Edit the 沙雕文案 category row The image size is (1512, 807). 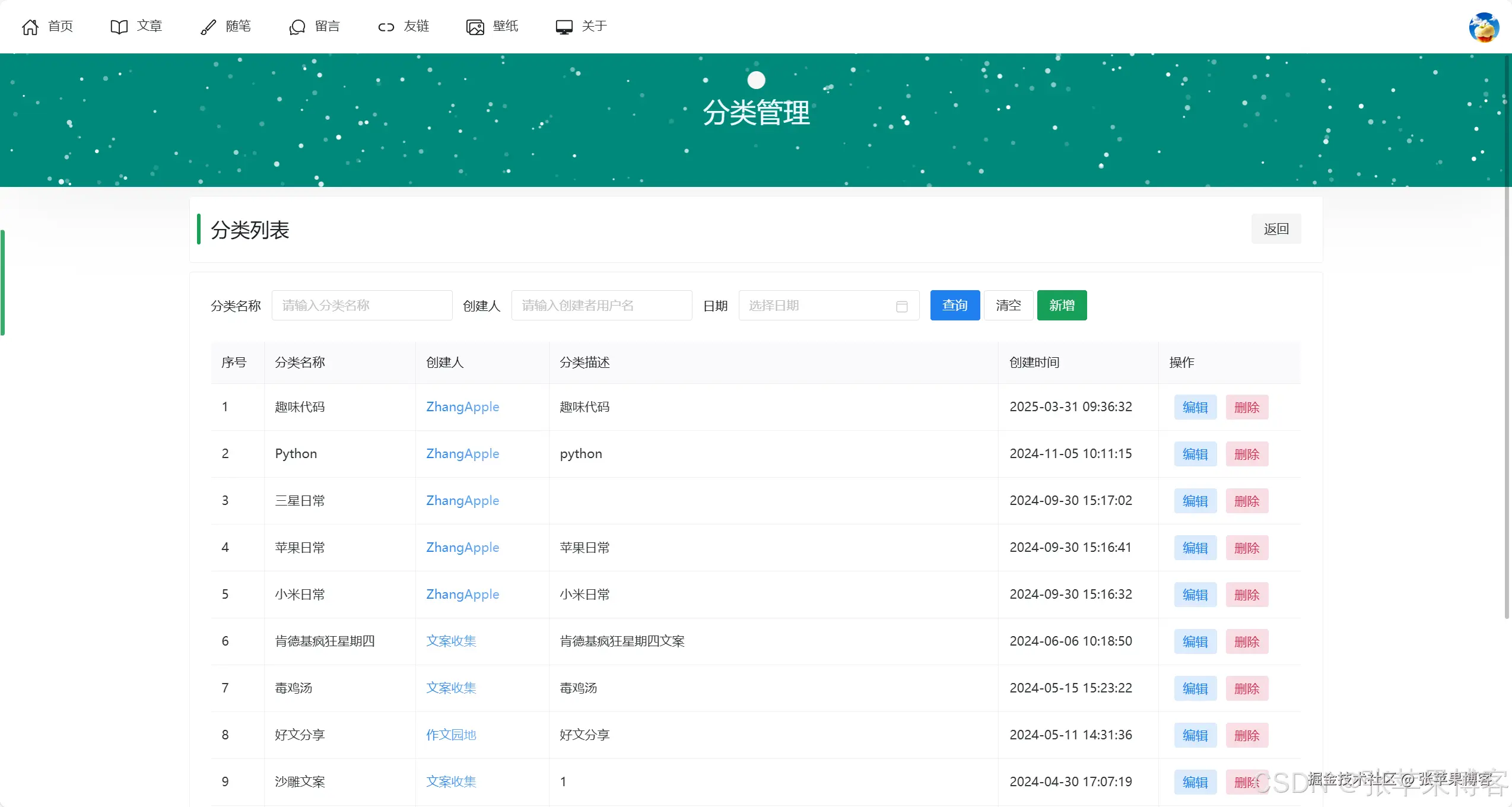click(x=1196, y=783)
